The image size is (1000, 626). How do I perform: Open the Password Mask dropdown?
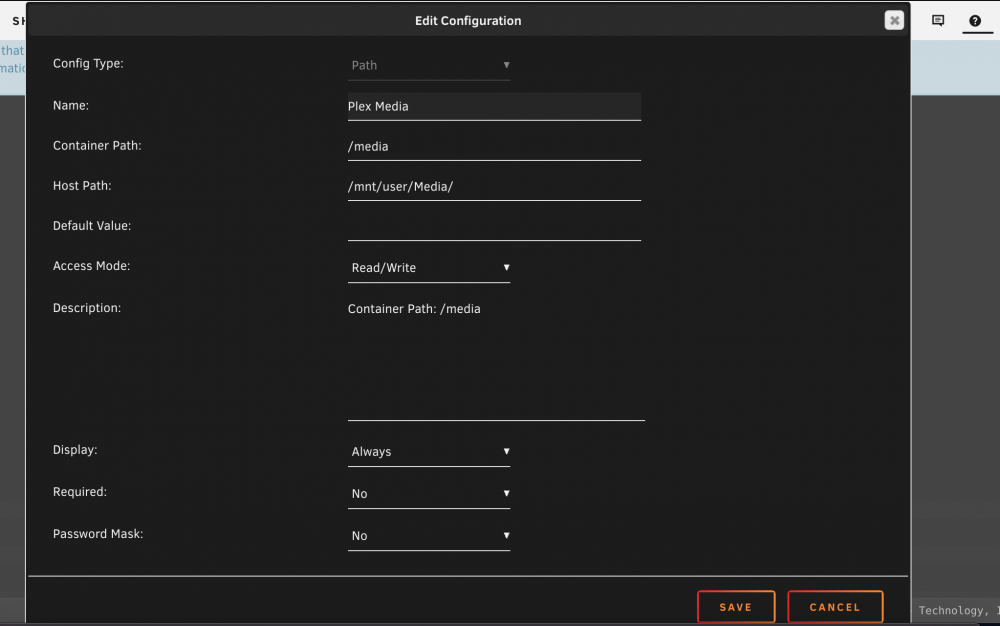click(x=429, y=536)
